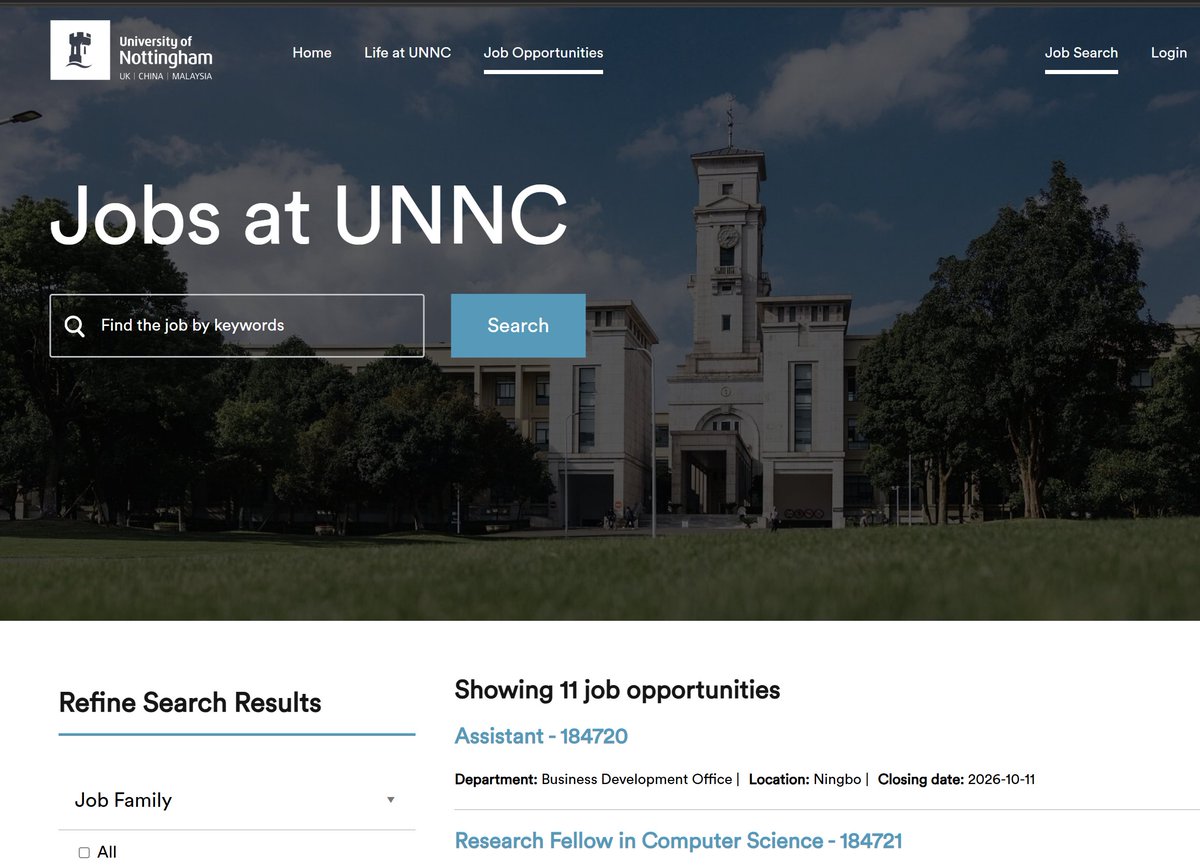Image resolution: width=1200 pixels, height=868 pixels.
Task: Click the magnifier icon in search box
Action: (74, 326)
